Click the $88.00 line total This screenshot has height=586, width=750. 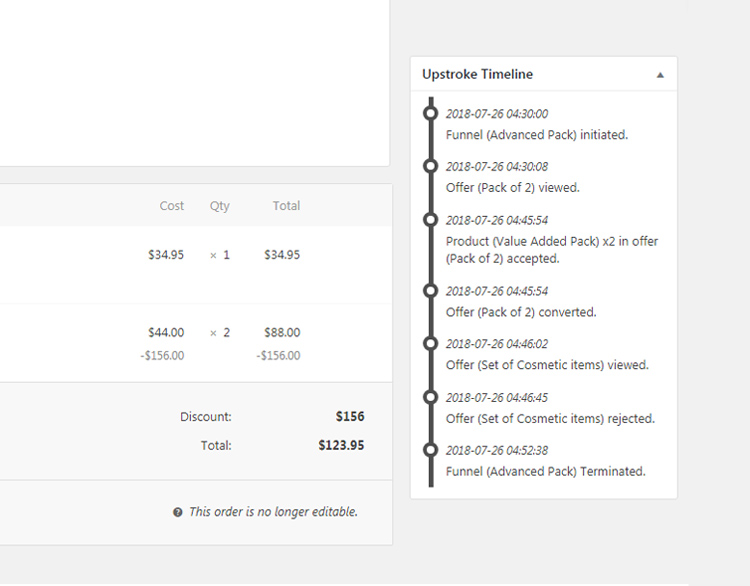pos(282,332)
